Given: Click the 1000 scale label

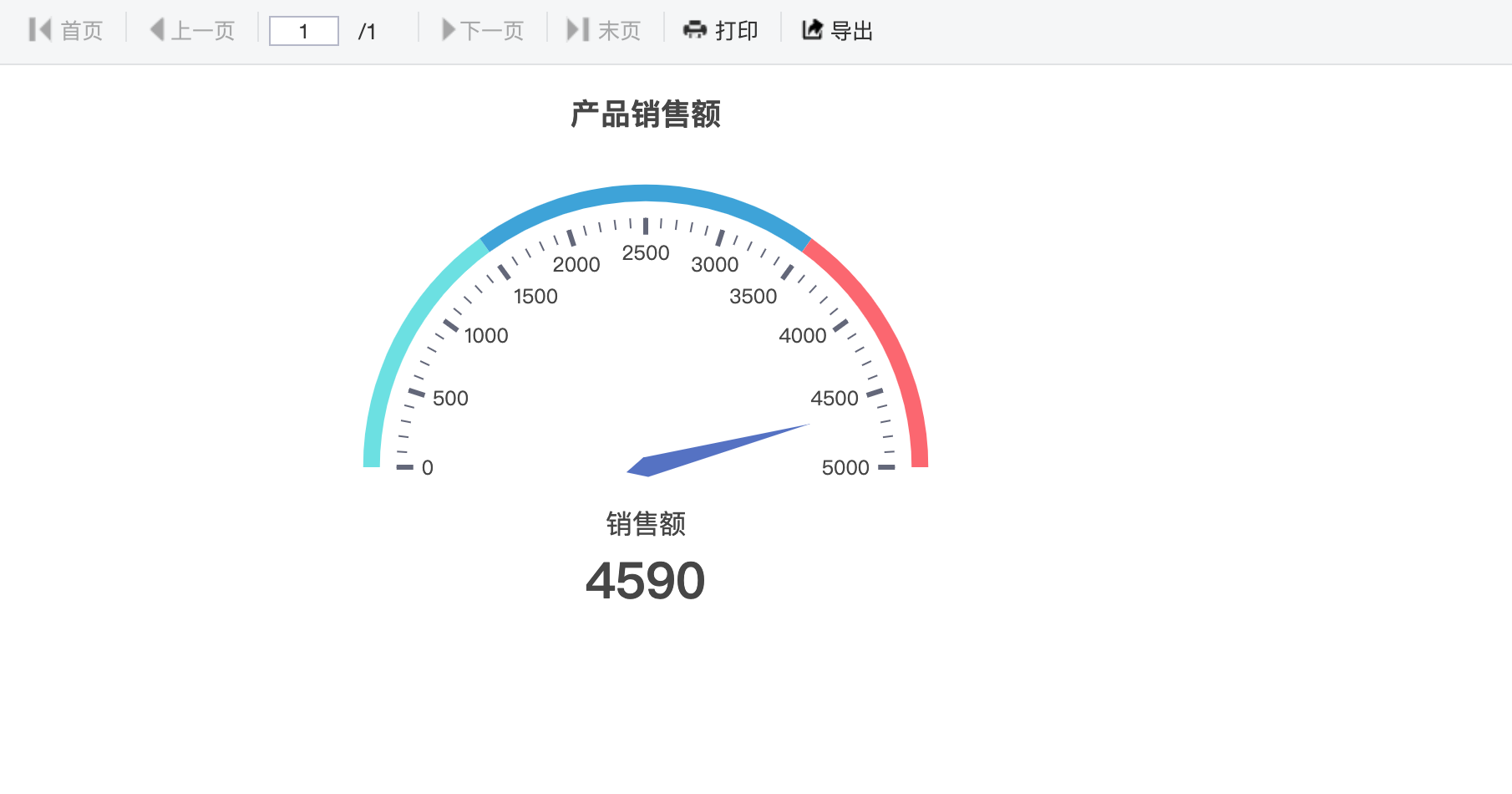Looking at the screenshot, I should 486,335.
